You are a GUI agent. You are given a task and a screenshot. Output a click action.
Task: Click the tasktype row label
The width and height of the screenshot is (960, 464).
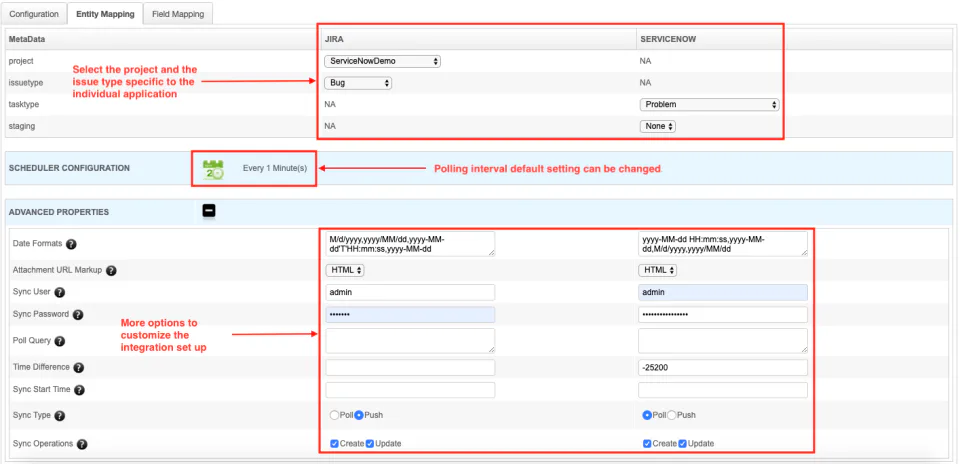24,105
